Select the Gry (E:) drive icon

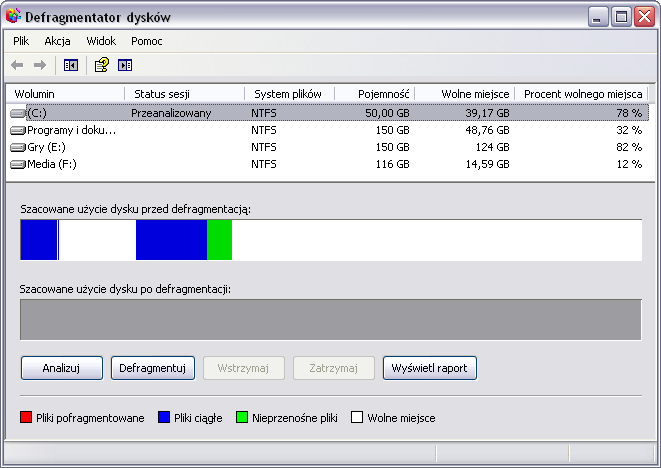18,148
